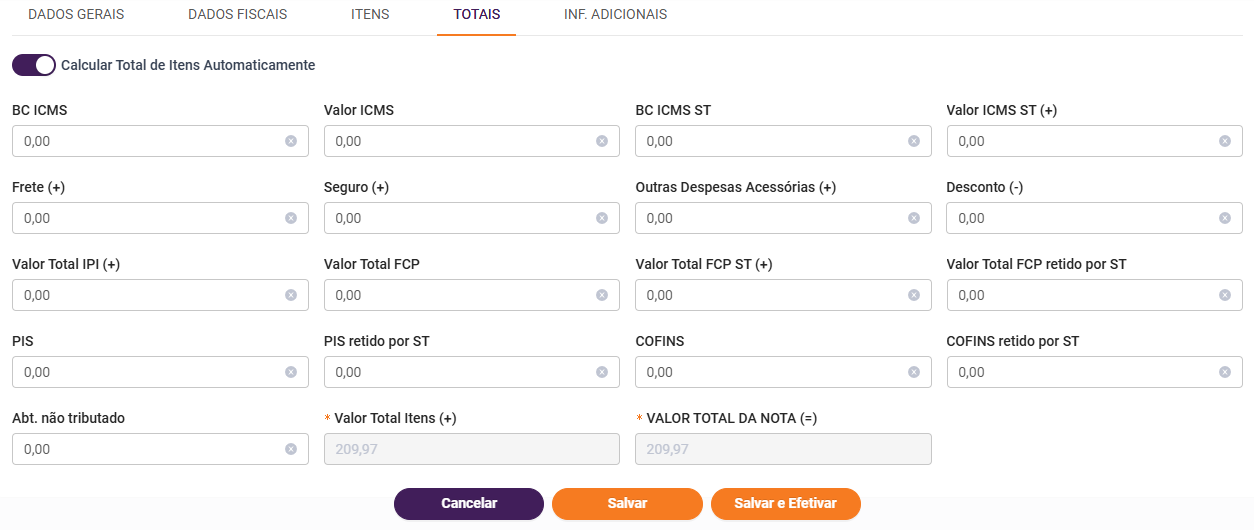The width and height of the screenshot is (1254, 530).
Task: Click Salvar e Efetivar button
Action: click(x=786, y=504)
